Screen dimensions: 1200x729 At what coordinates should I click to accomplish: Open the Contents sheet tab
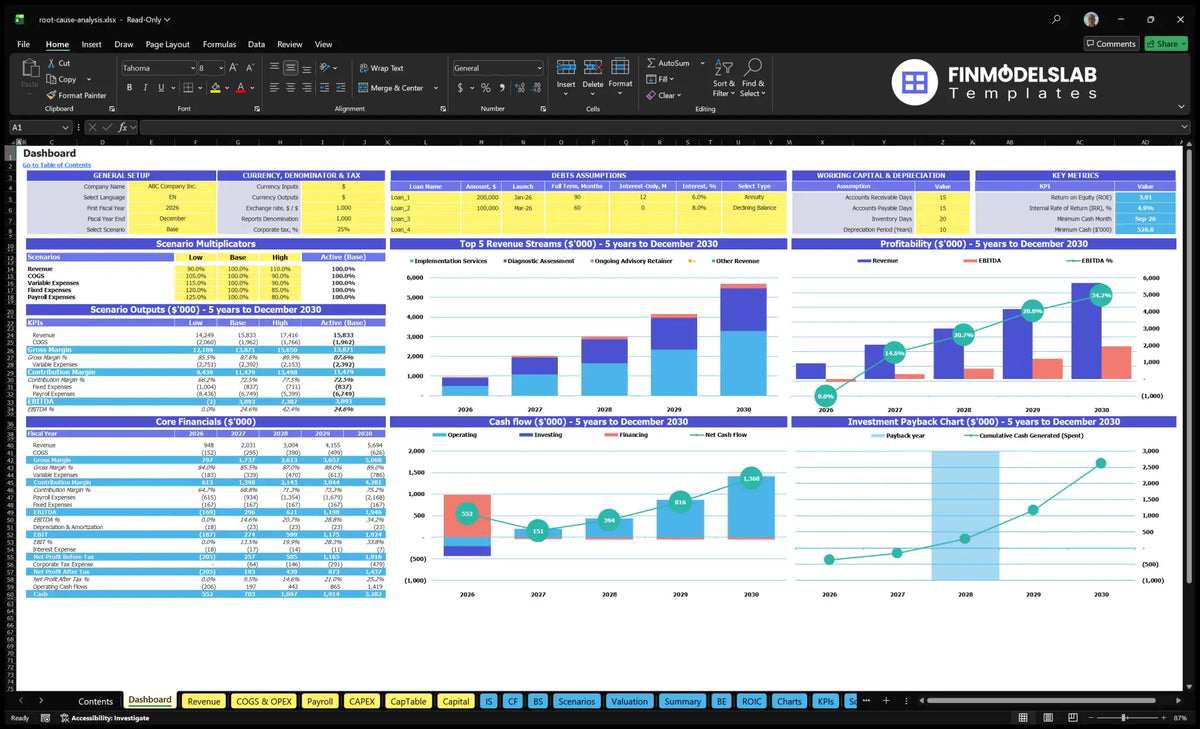tap(96, 701)
